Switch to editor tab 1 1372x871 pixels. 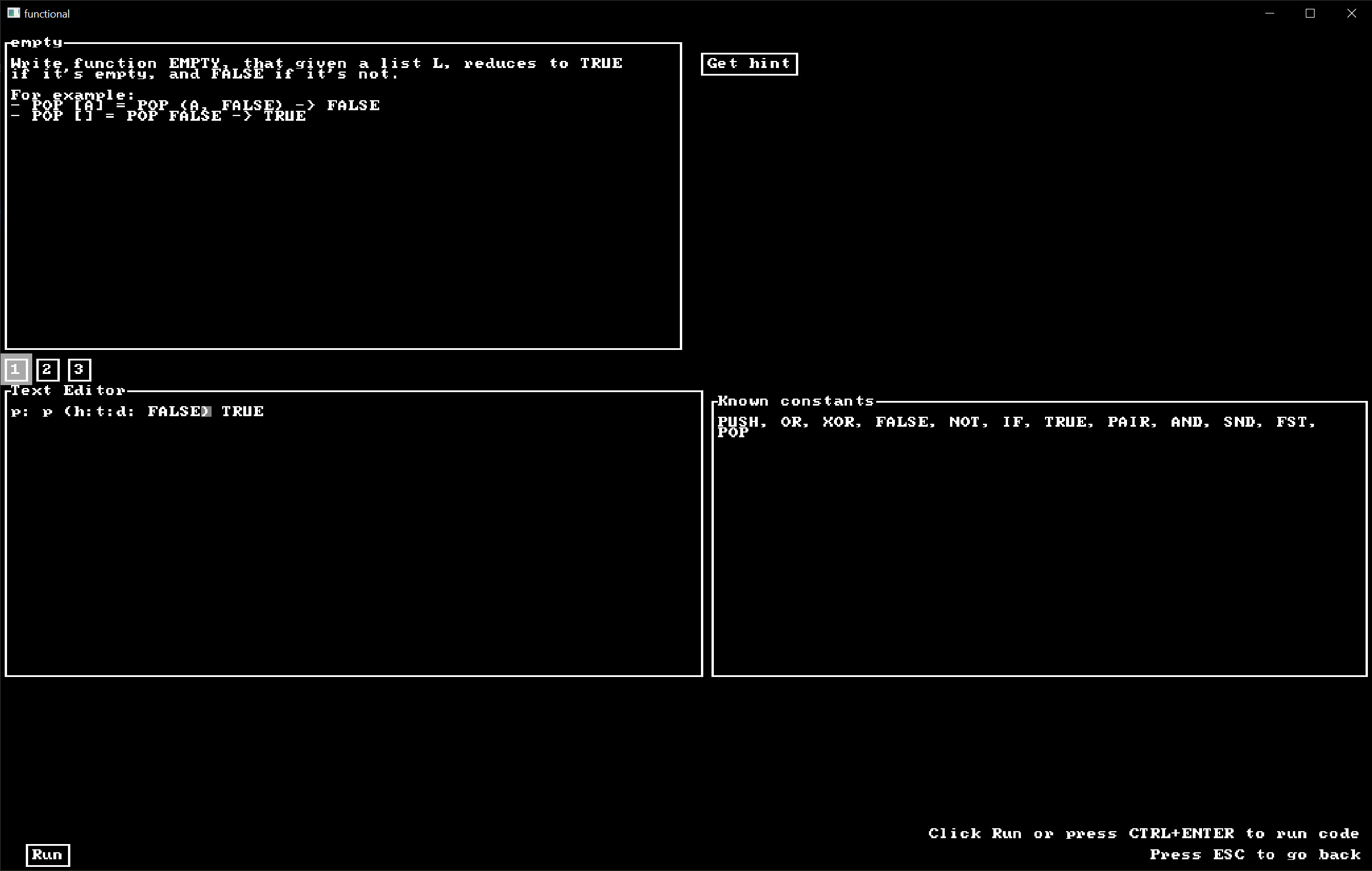[x=16, y=369]
